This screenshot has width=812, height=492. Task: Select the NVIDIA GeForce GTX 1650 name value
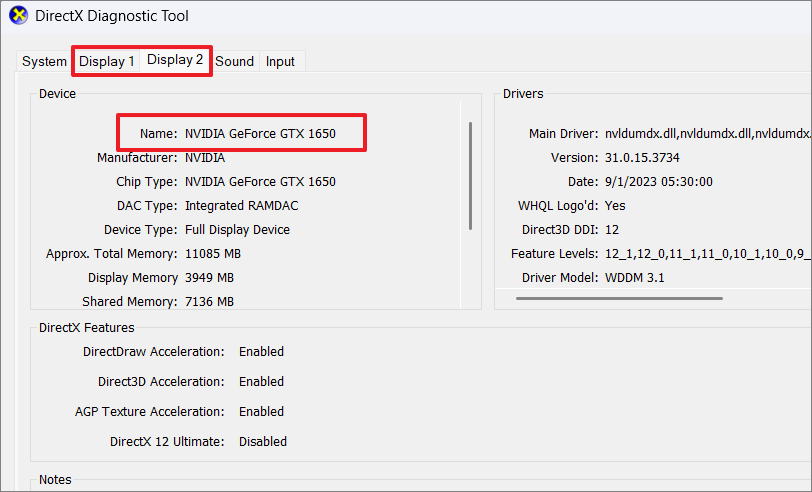pos(260,134)
